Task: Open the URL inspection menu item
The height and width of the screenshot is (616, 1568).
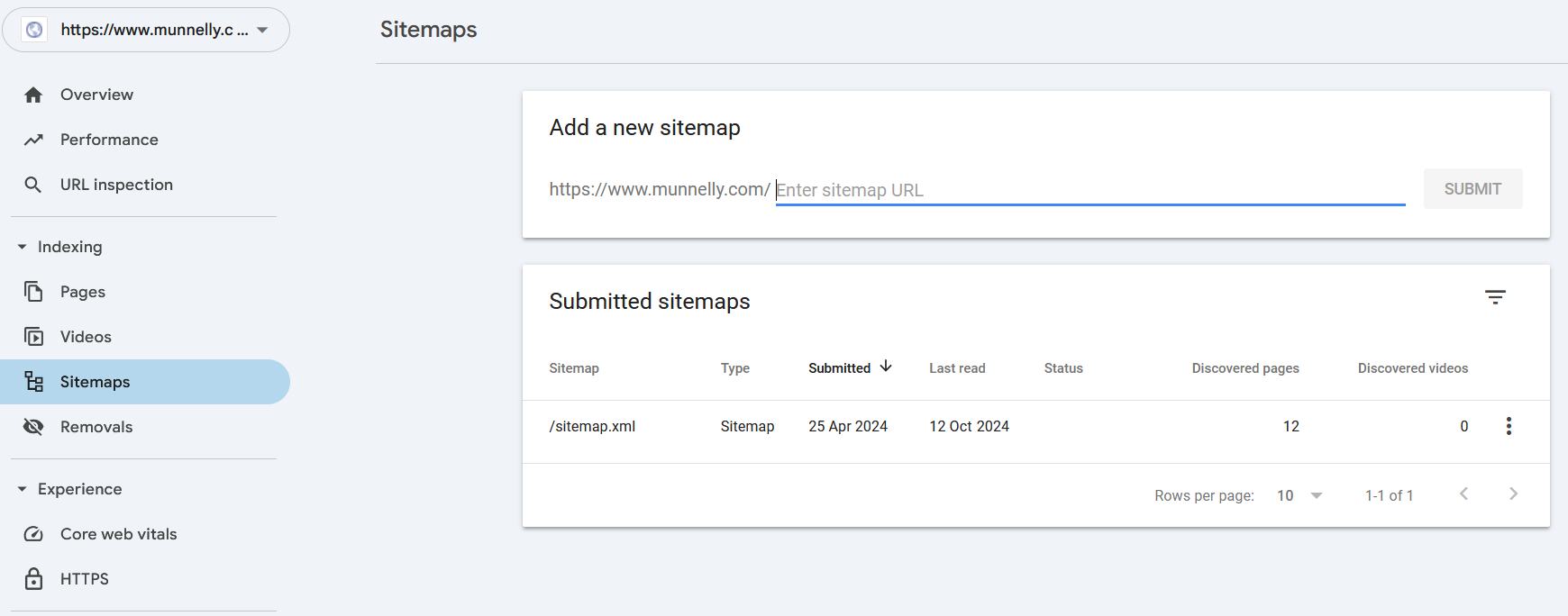Action: click(x=145, y=185)
